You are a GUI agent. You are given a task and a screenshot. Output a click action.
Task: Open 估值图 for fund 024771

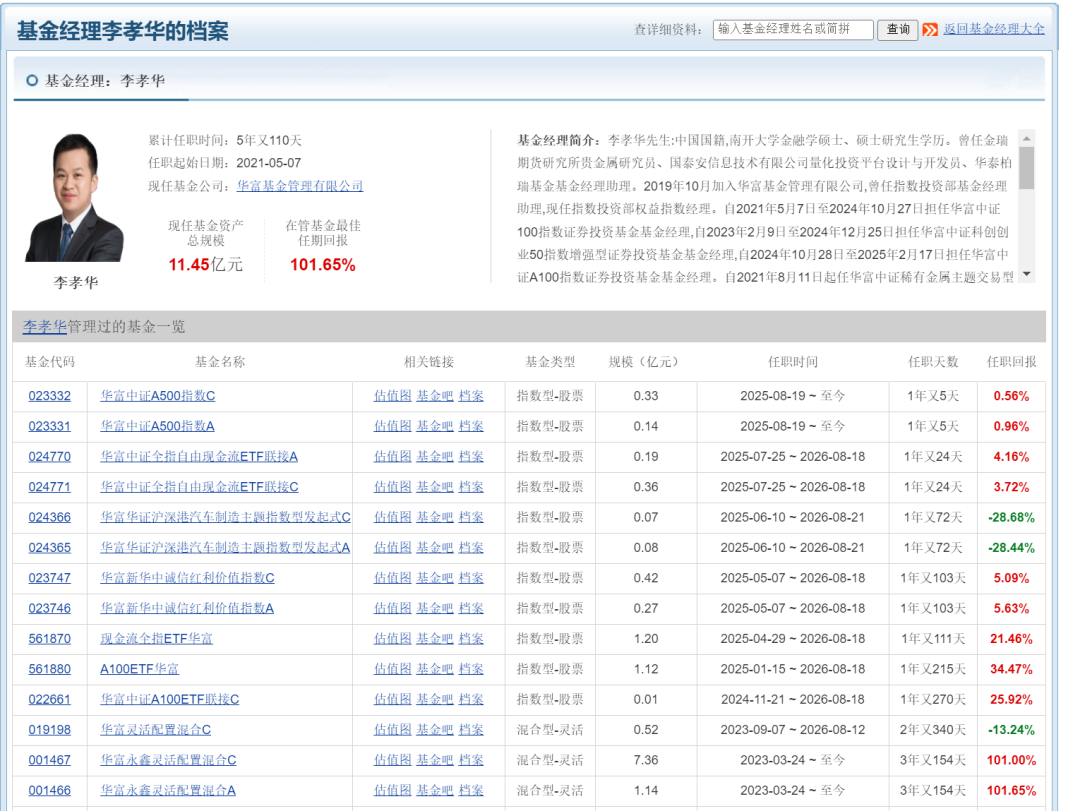[393, 487]
